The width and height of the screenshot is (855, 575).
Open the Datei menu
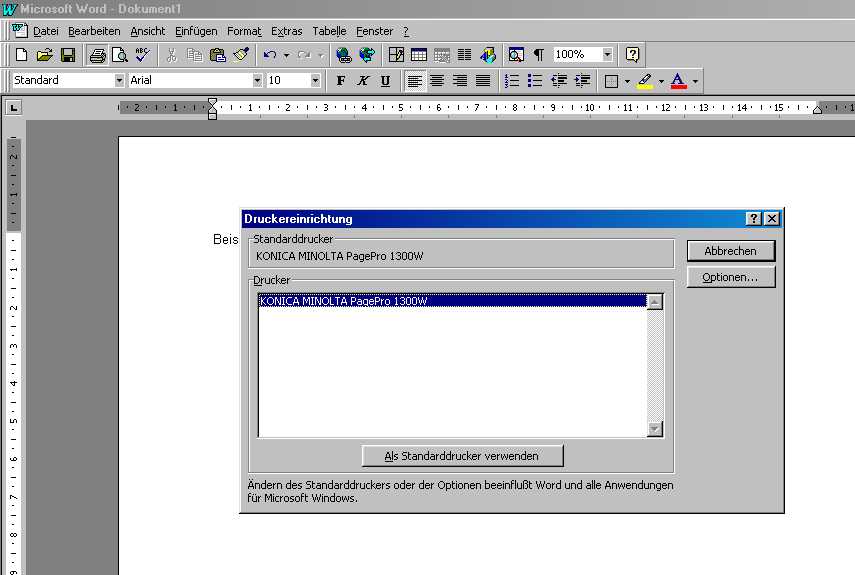(x=46, y=32)
